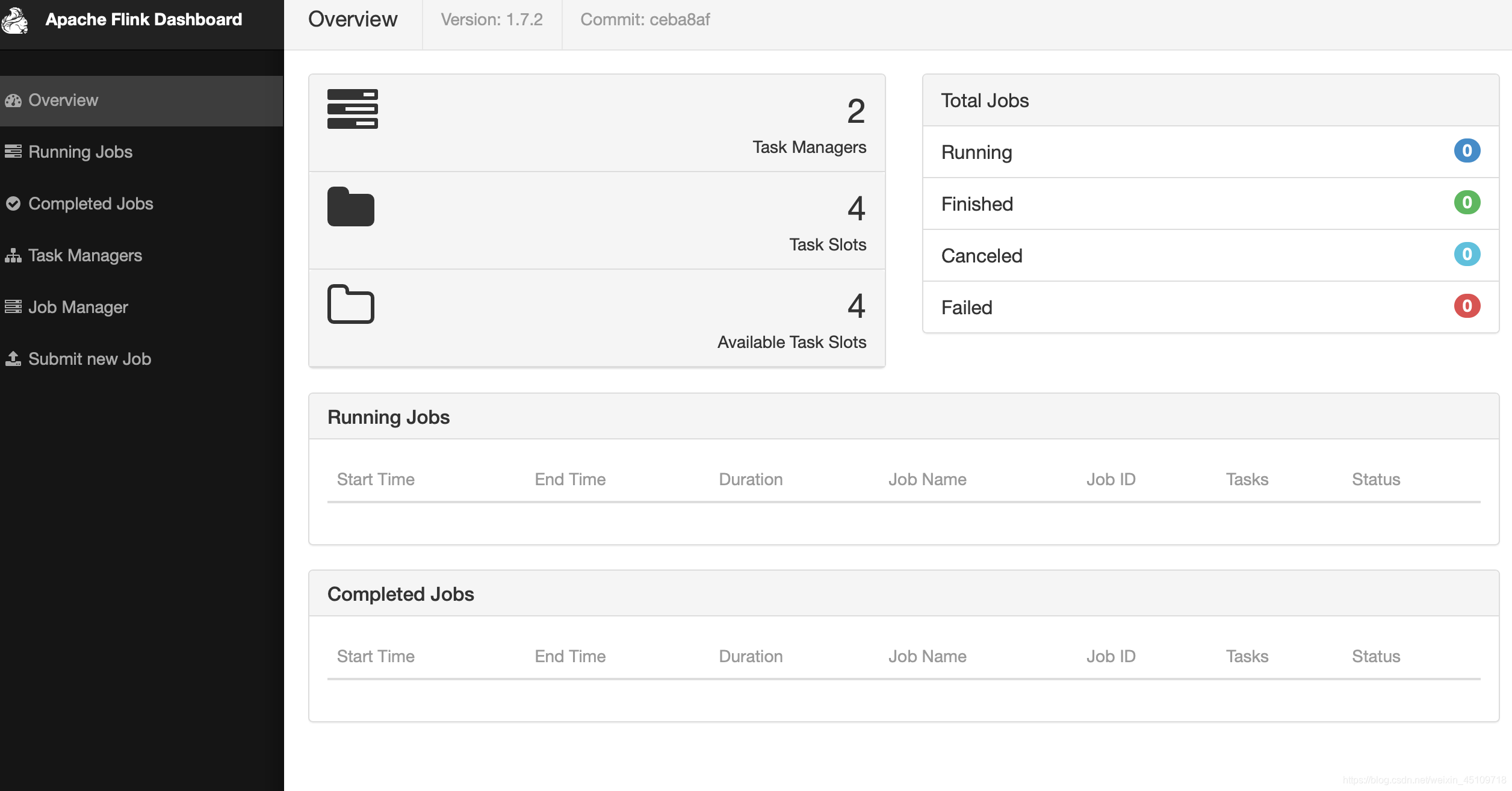Click Tasks header in Running Jobs table
This screenshot has width=1512, height=791.
click(x=1247, y=479)
